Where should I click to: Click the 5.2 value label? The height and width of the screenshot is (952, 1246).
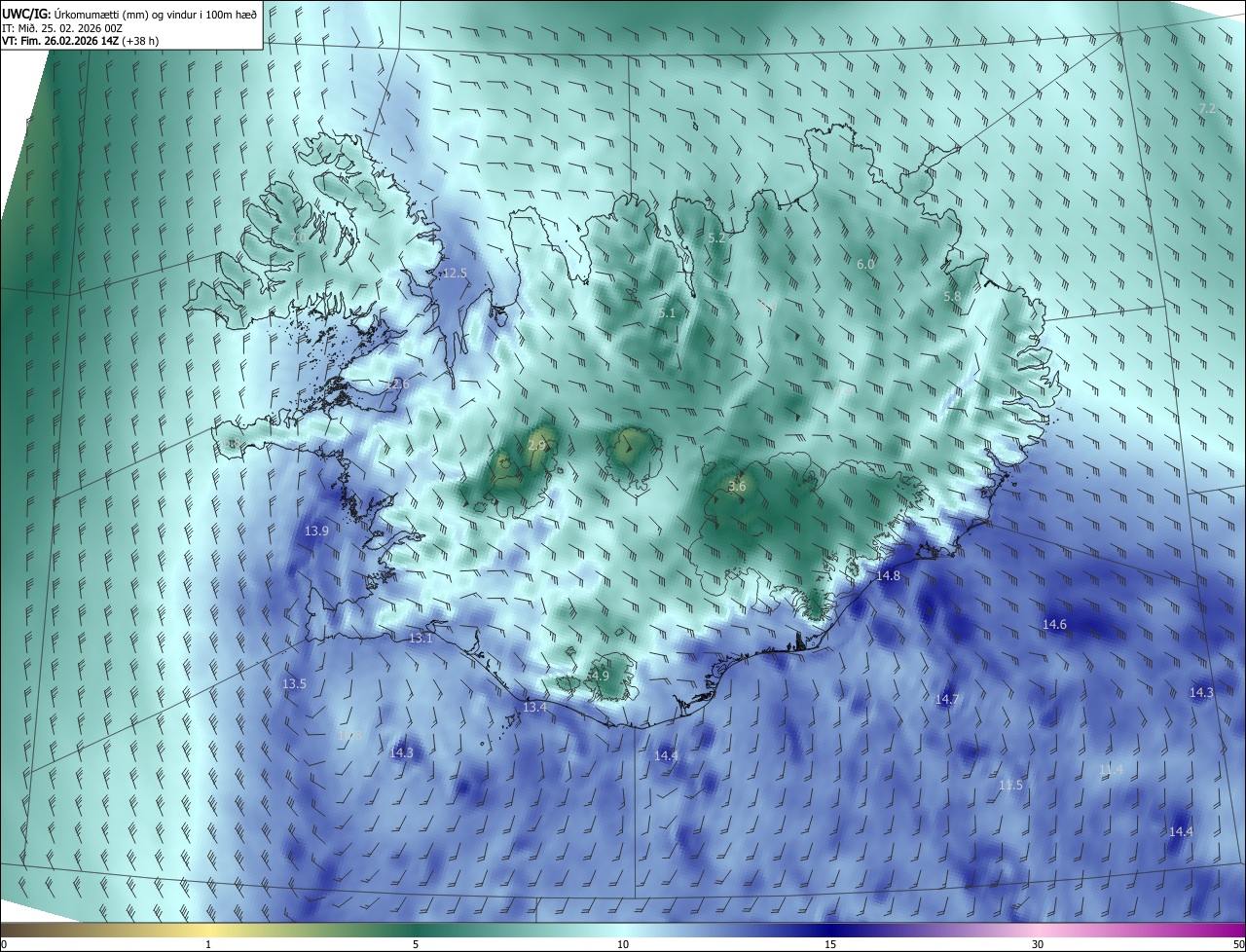[x=717, y=238]
